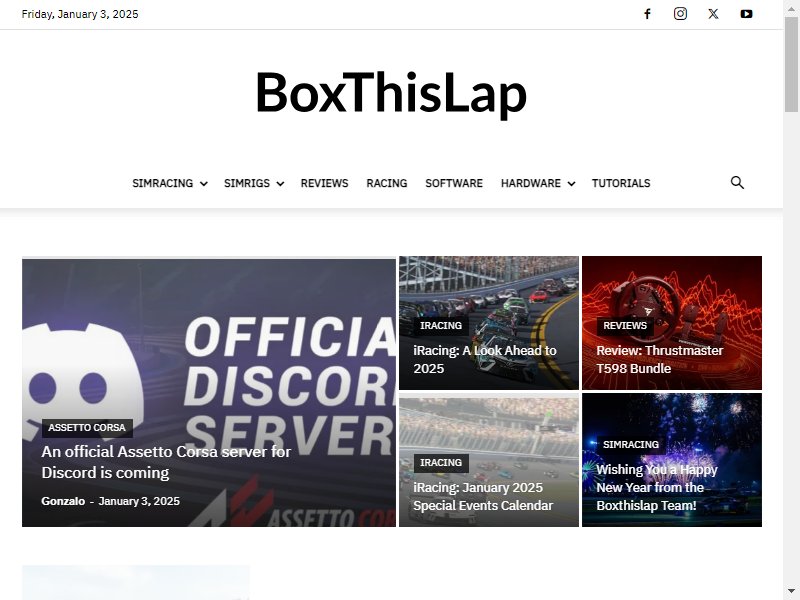Click the page scrollbar thumb
Viewport: 800px width, 600px height.
(791, 64)
